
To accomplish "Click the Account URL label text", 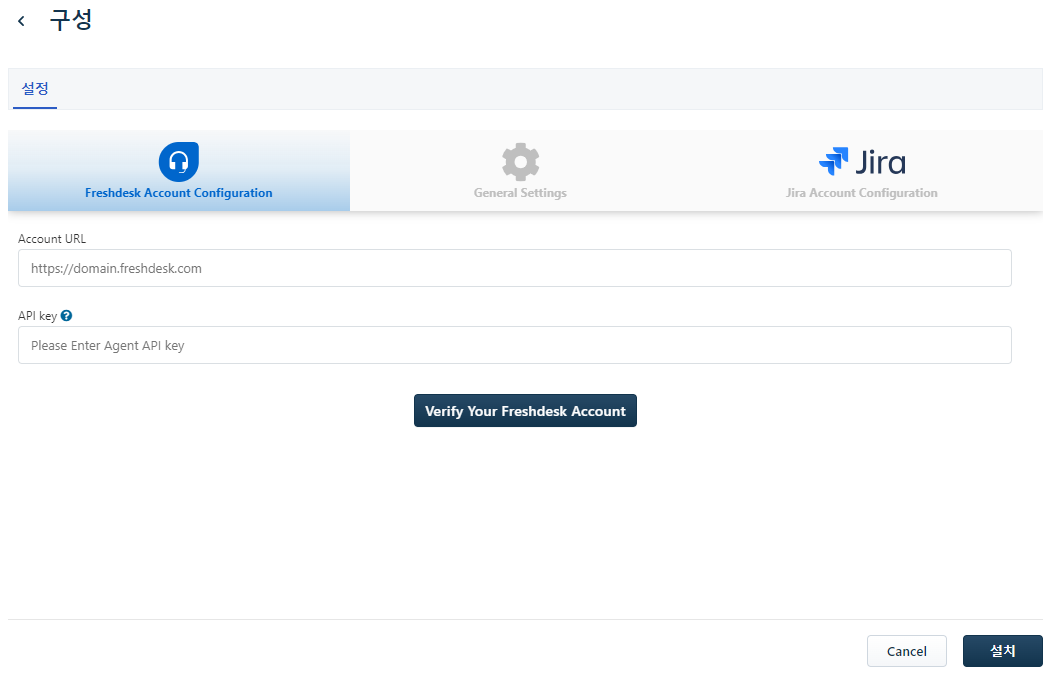I will point(52,238).
